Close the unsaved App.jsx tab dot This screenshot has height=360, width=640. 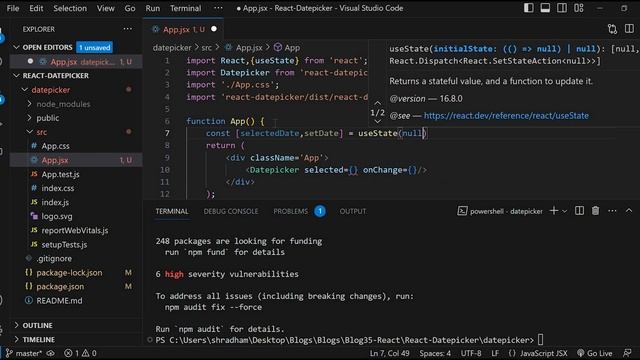(214, 29)
